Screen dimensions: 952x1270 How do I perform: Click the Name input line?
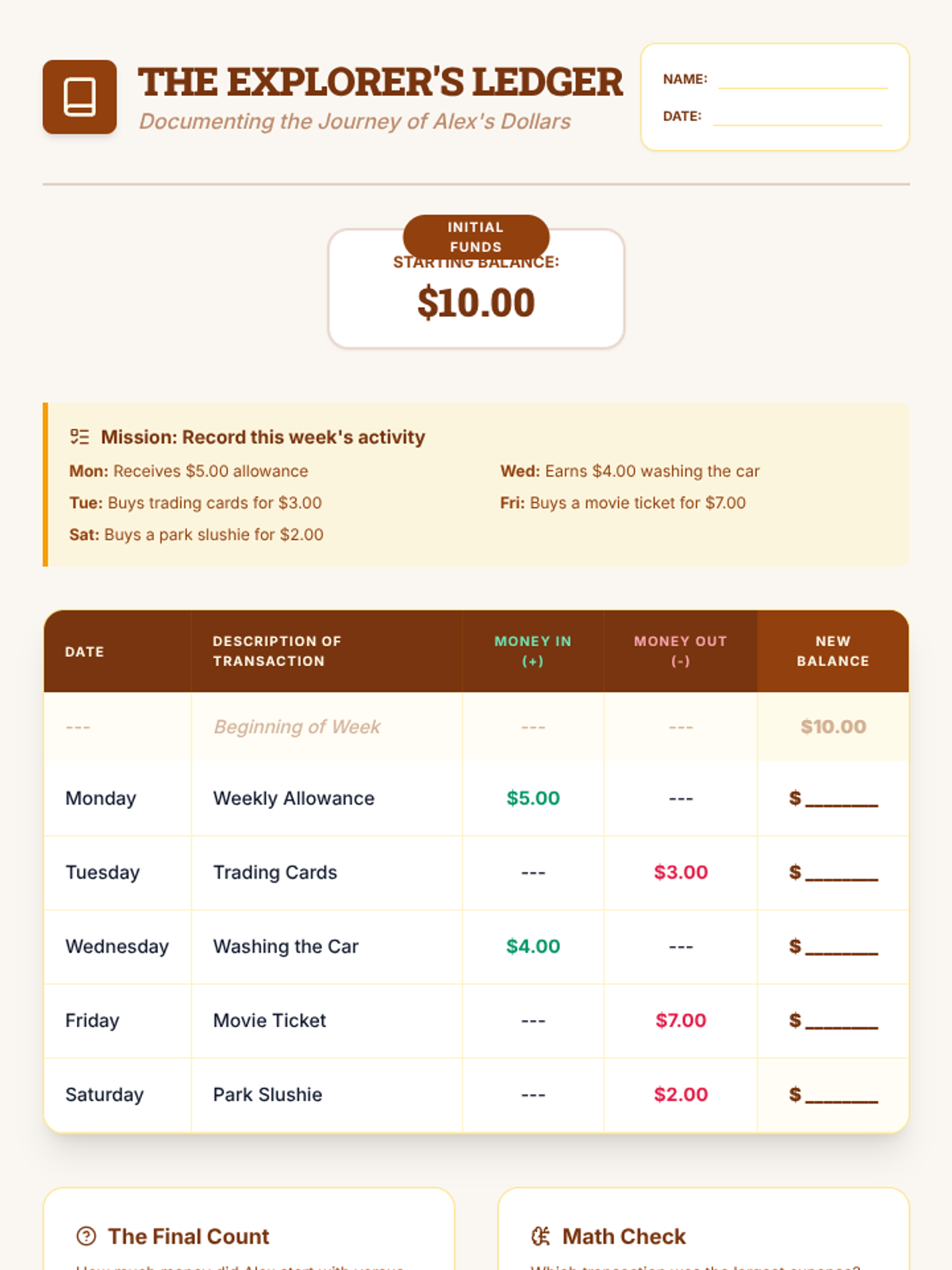click(802, 80)
